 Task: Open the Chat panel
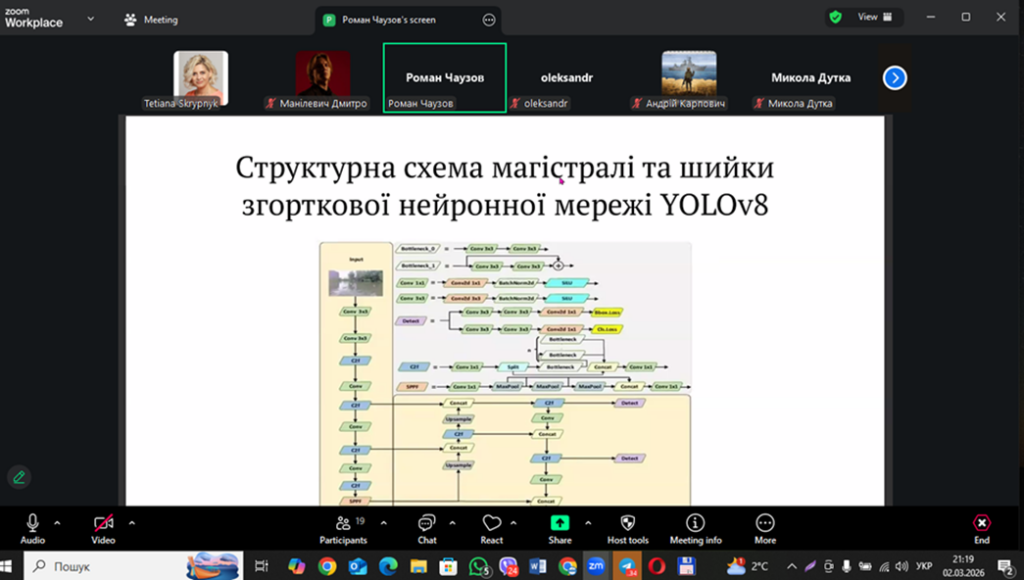coord(427,523)
